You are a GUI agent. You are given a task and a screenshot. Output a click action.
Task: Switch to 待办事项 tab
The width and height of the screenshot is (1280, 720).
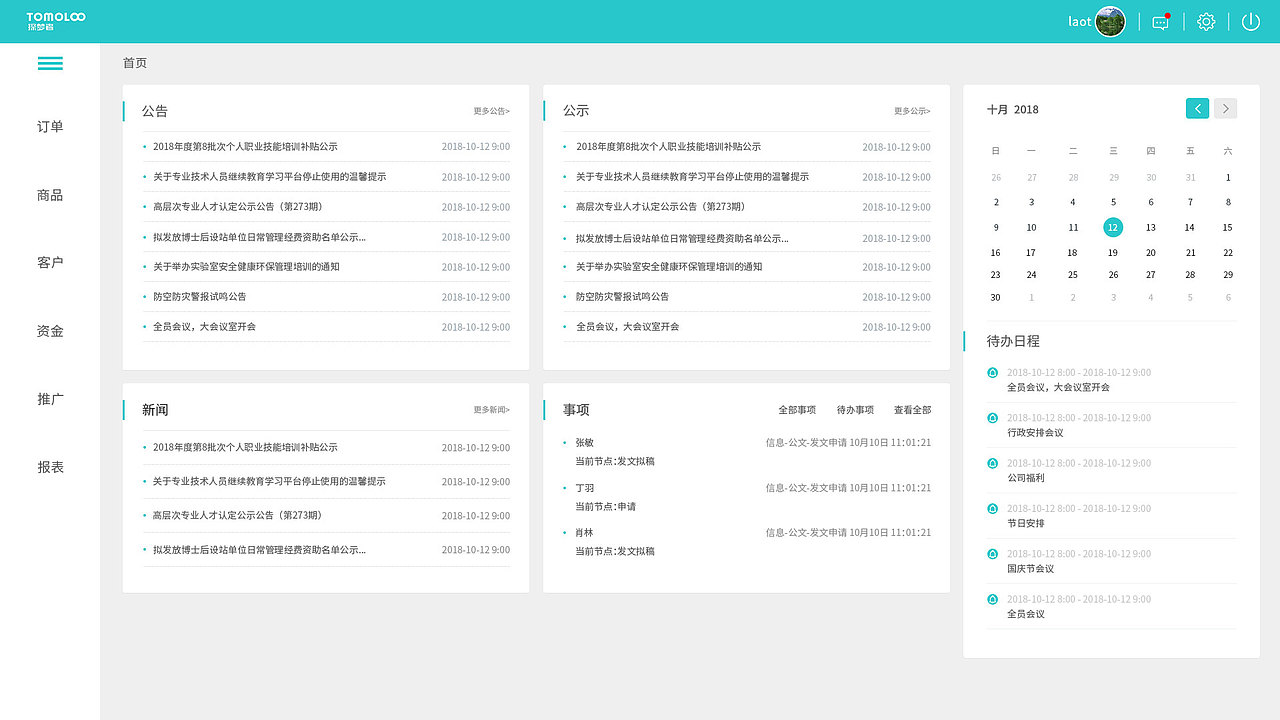(x=855, y=410)
